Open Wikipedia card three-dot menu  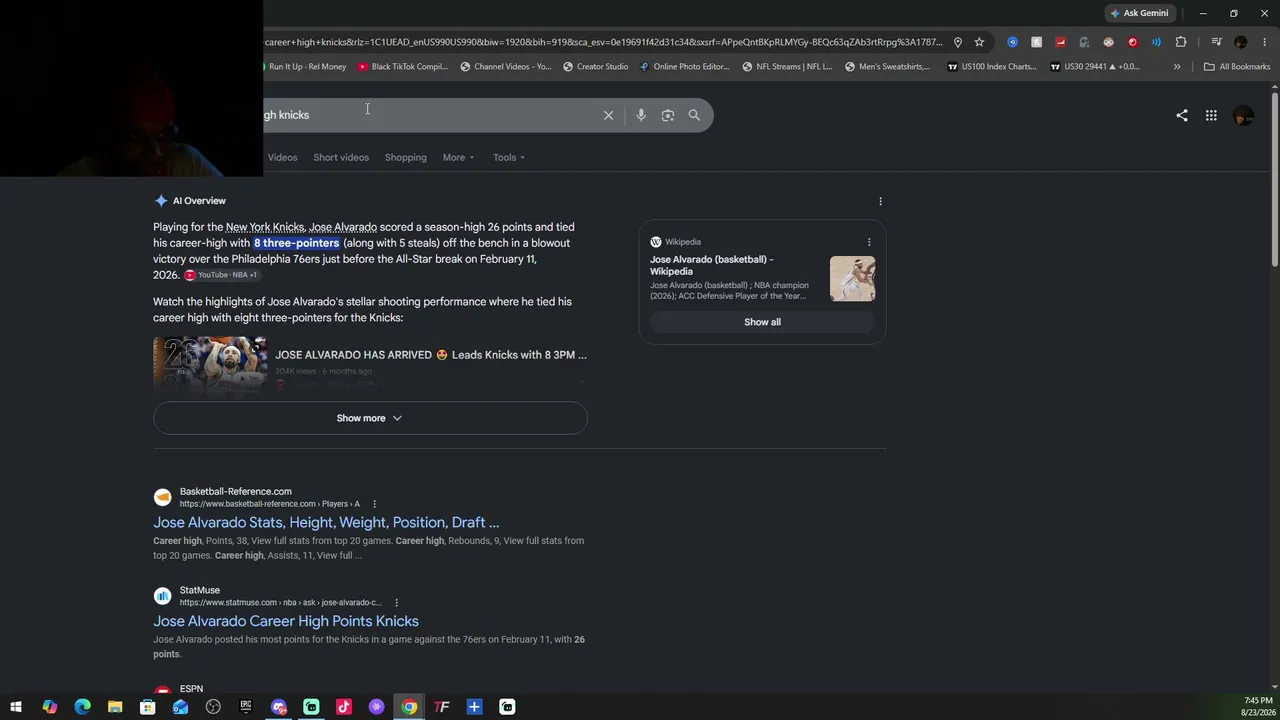(869, 242)
